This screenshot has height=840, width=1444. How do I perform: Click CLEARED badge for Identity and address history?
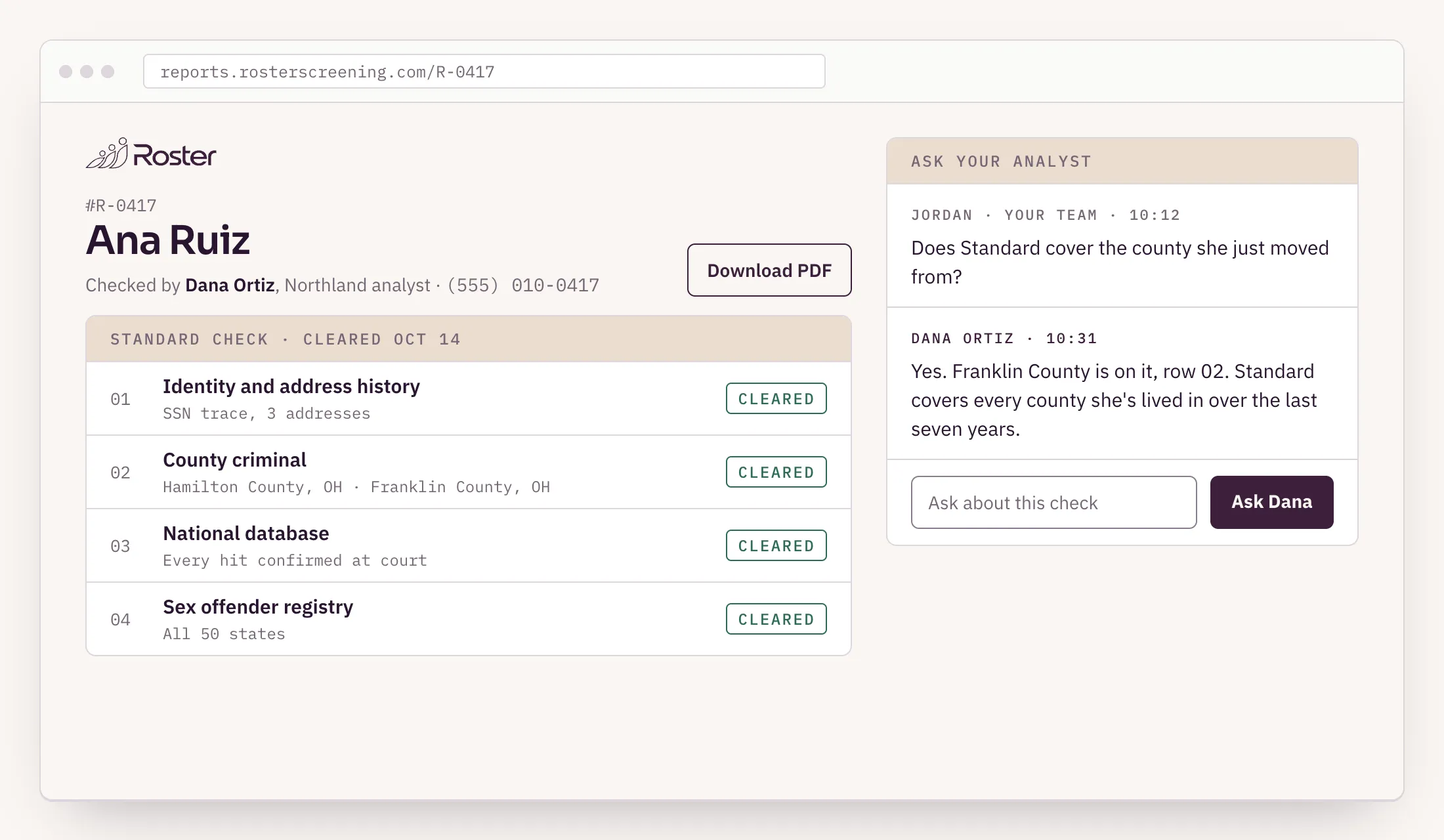click(x=776, y=398)
